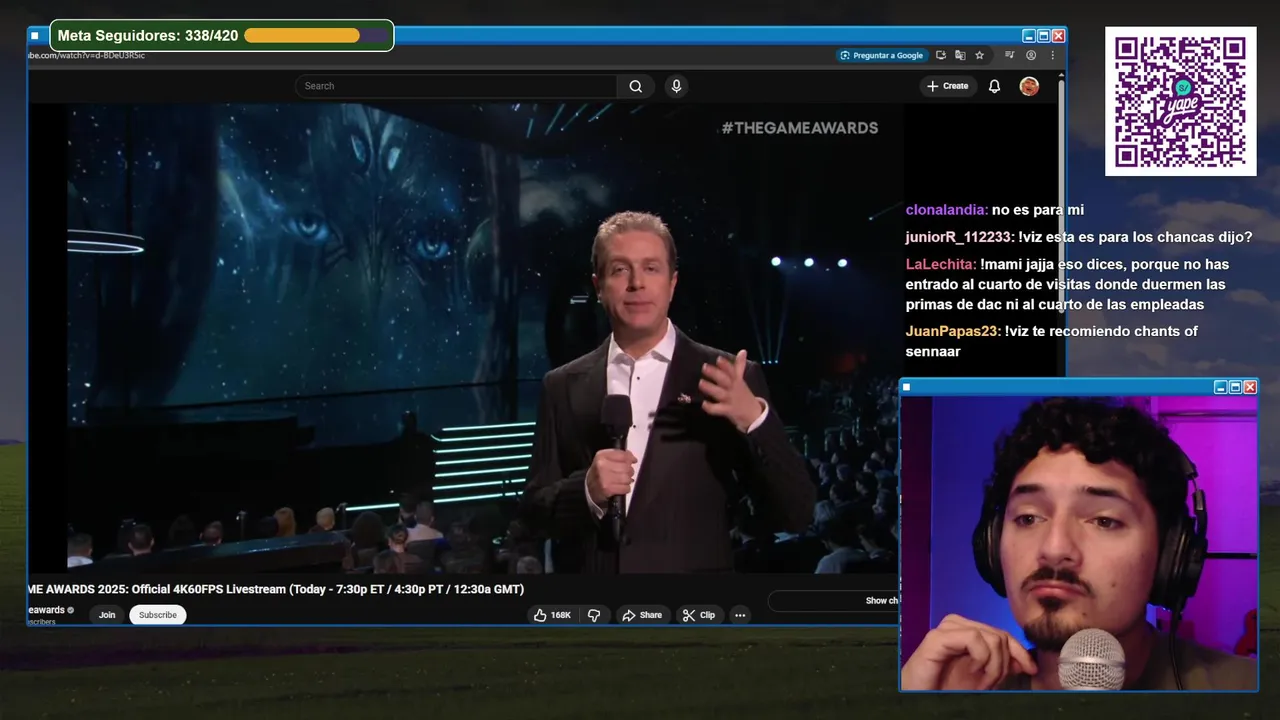The width and height of the screenshot is (1280, 720).
Task: Open YouTube notifications bell
Action: tap(994, 86)
